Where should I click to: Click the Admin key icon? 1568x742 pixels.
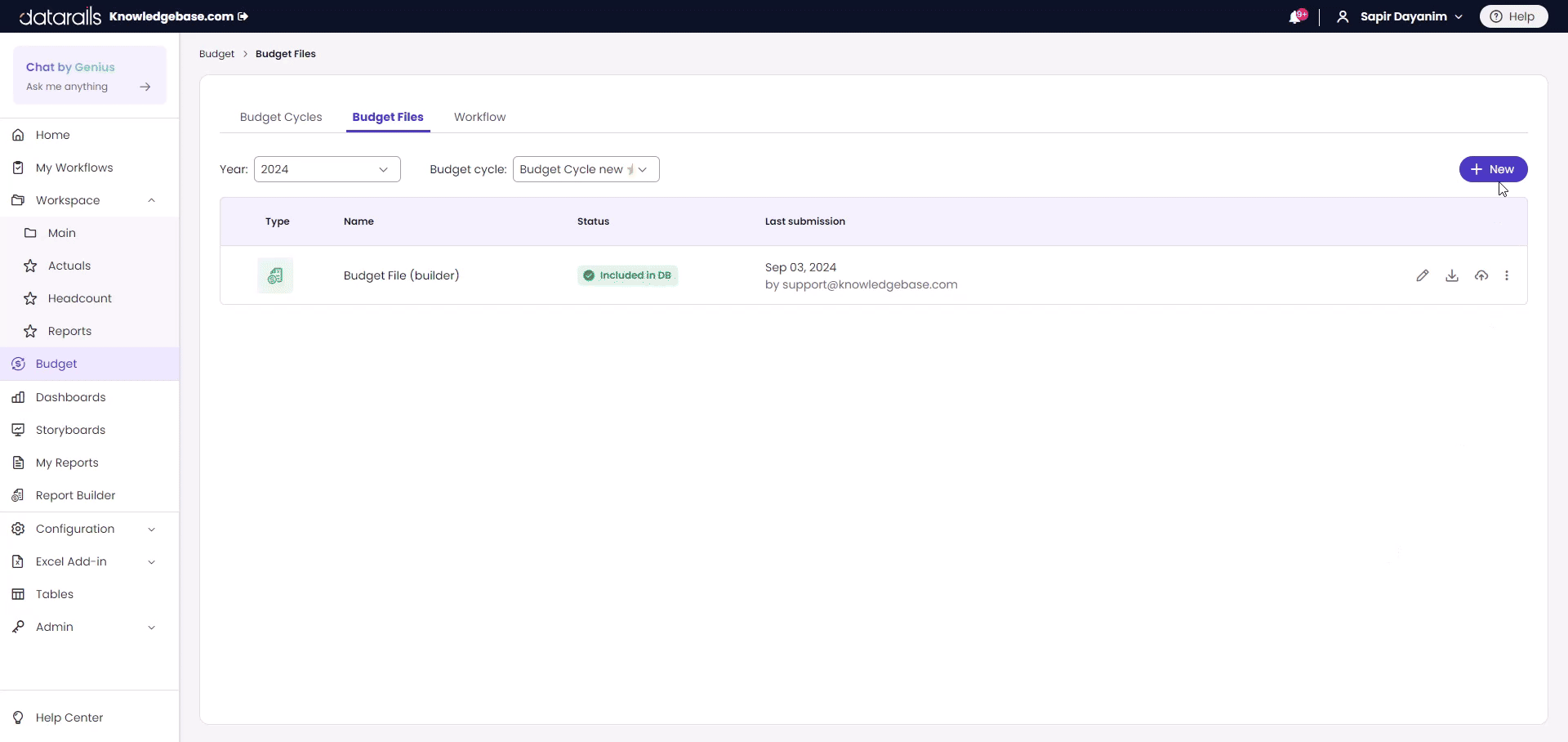[x=18, y=627]
